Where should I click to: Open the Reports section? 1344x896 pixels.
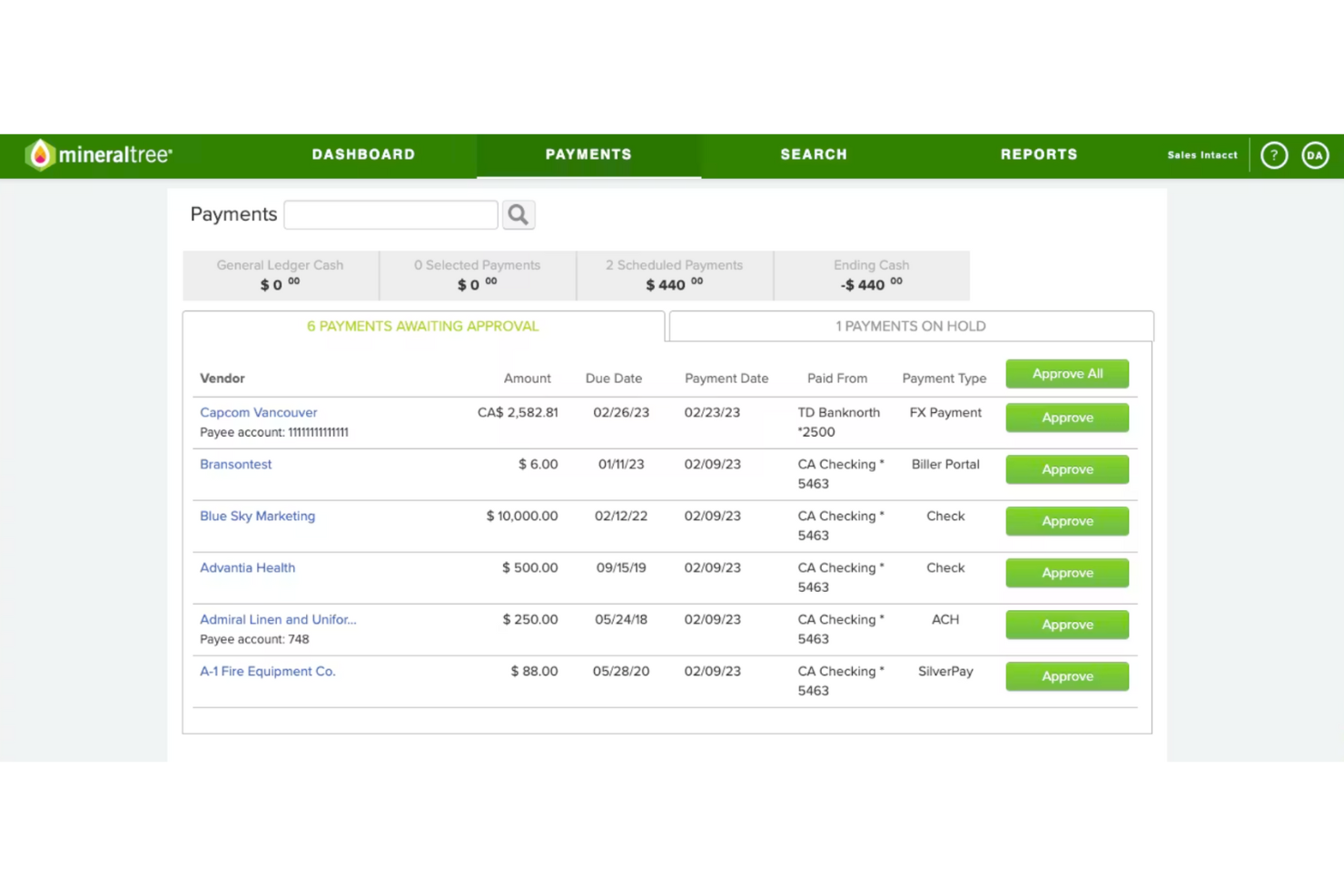pos(1038,155)
